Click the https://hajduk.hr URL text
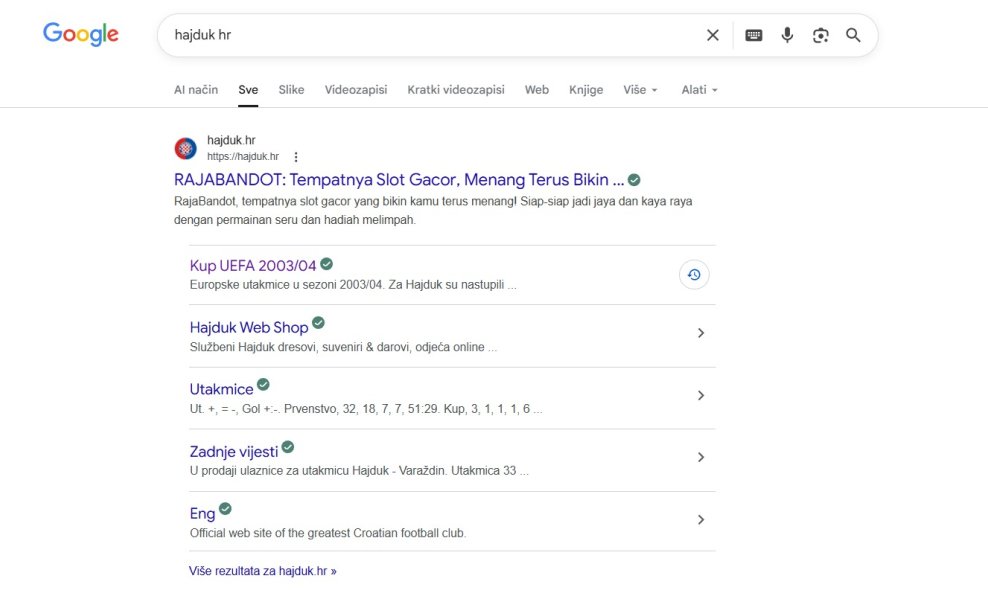Viewport: 988px width, 593px height. pos(243,156)
